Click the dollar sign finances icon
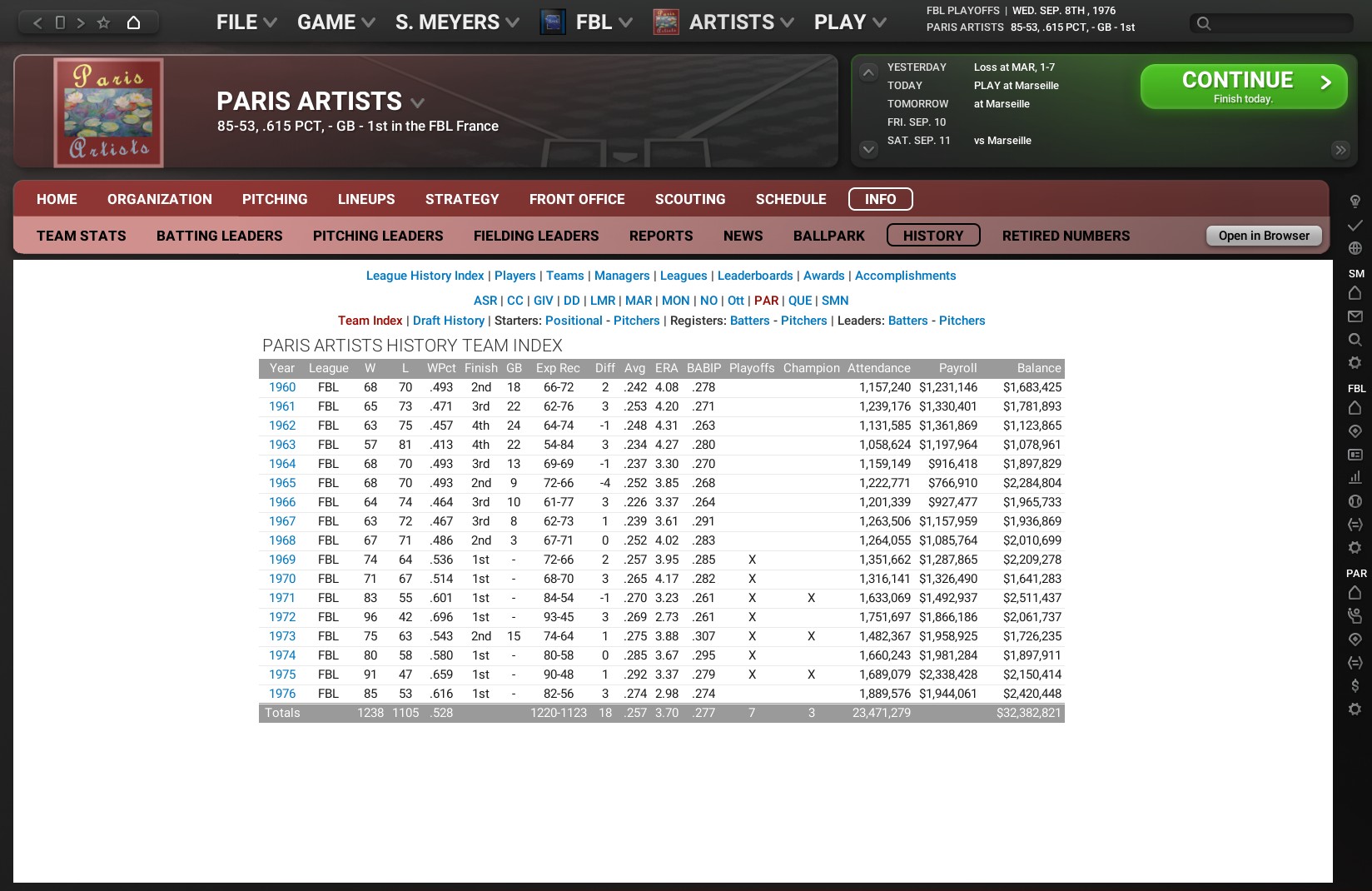Screen dimensions: 1372x891 (1355, 685)
